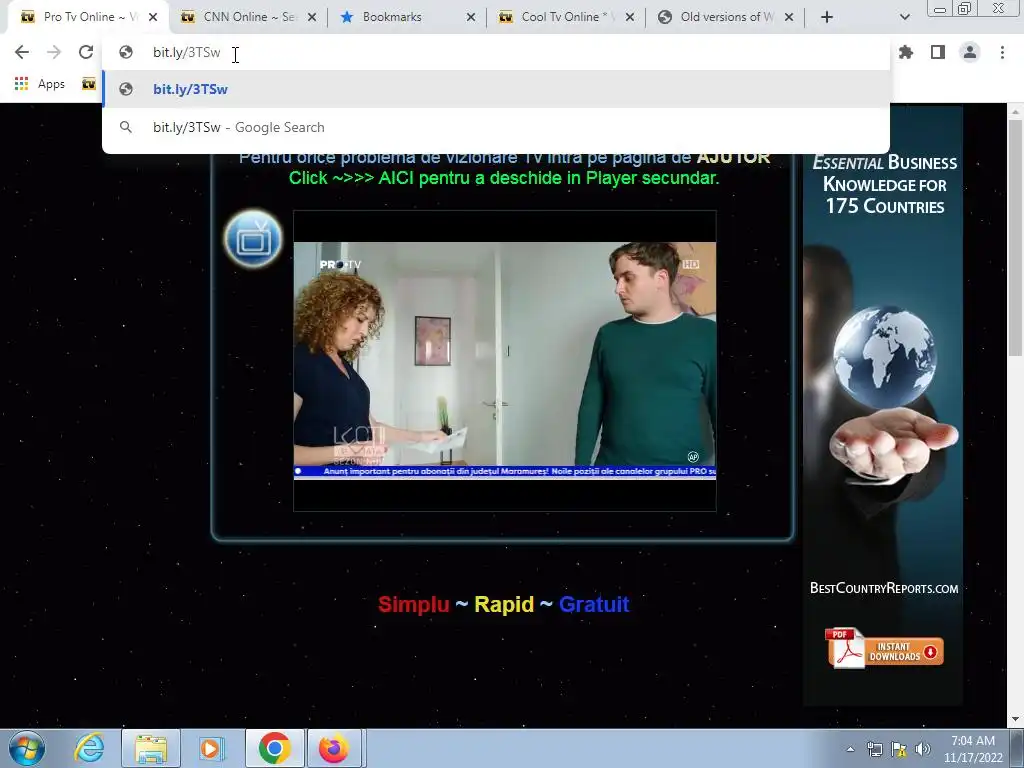This screenshot has height=768, width=1024.
Task: Click the forward navigation arrow
Action: [x=54, y=52]
